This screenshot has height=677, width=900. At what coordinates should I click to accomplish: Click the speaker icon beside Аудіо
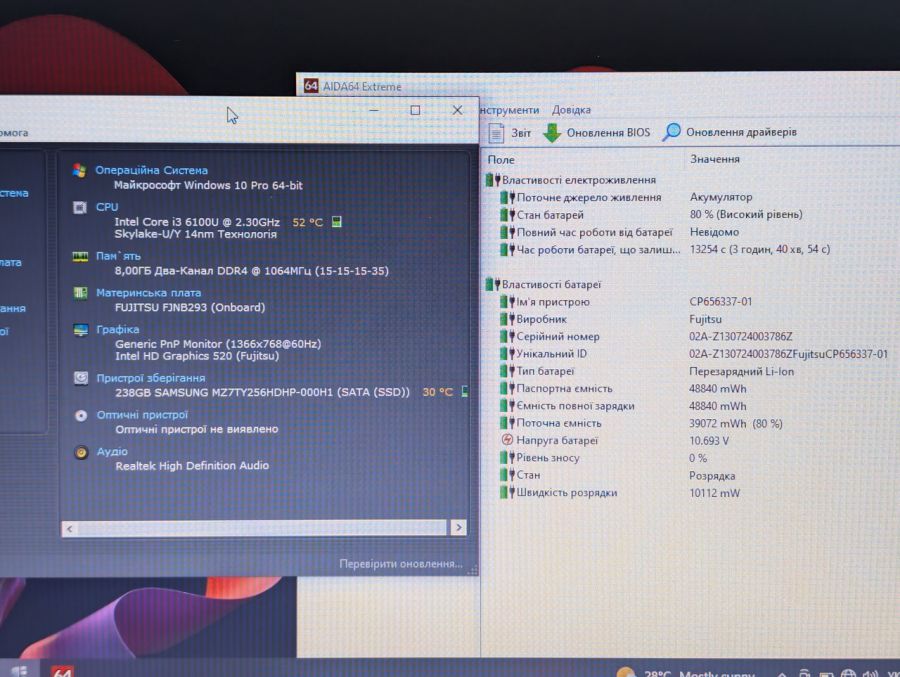[x=82, y=452]
